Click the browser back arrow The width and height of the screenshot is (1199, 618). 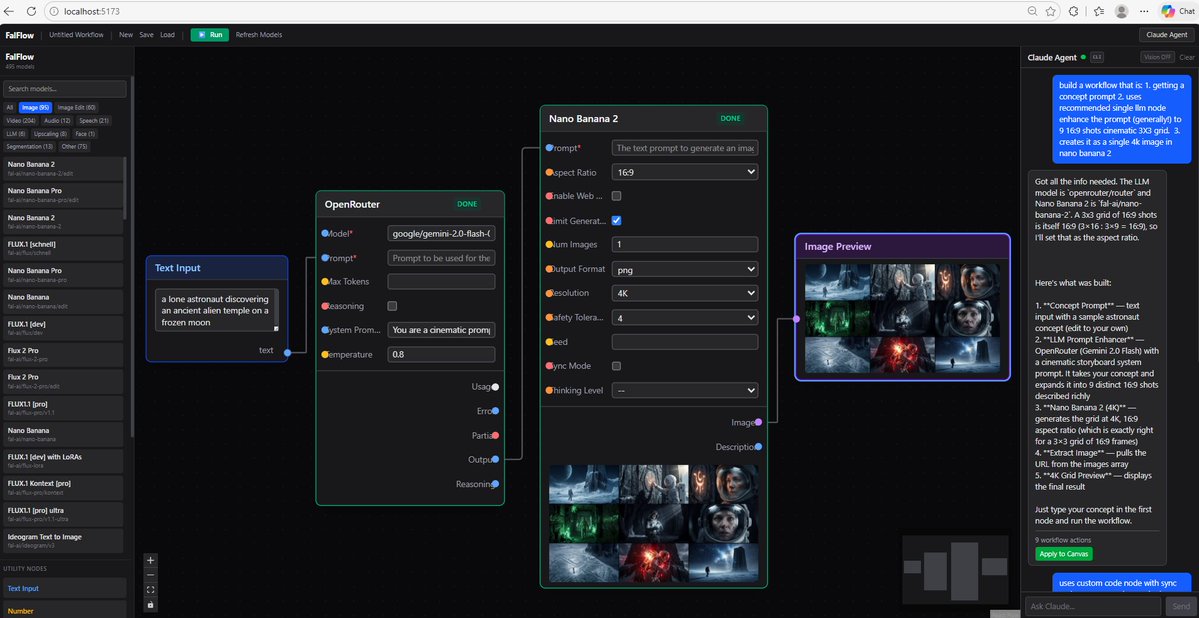[9, 11]
